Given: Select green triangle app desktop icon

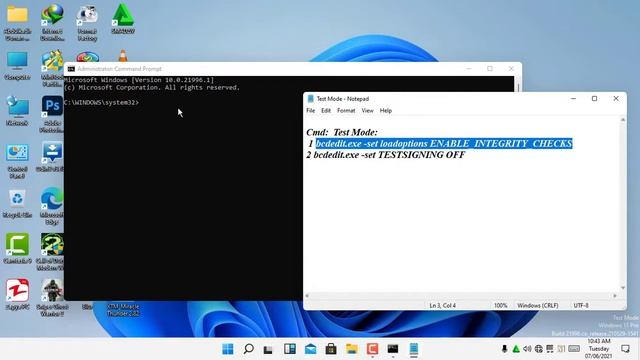Looking at the screenshot, I should 123,19.
